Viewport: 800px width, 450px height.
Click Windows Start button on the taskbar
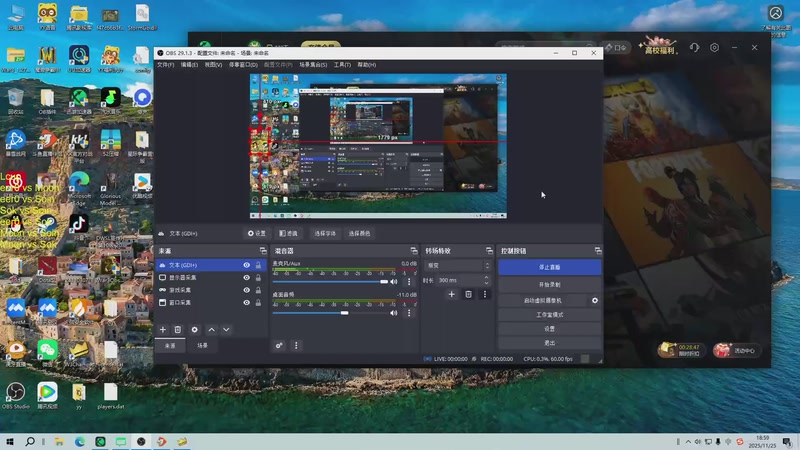[10, 441]
